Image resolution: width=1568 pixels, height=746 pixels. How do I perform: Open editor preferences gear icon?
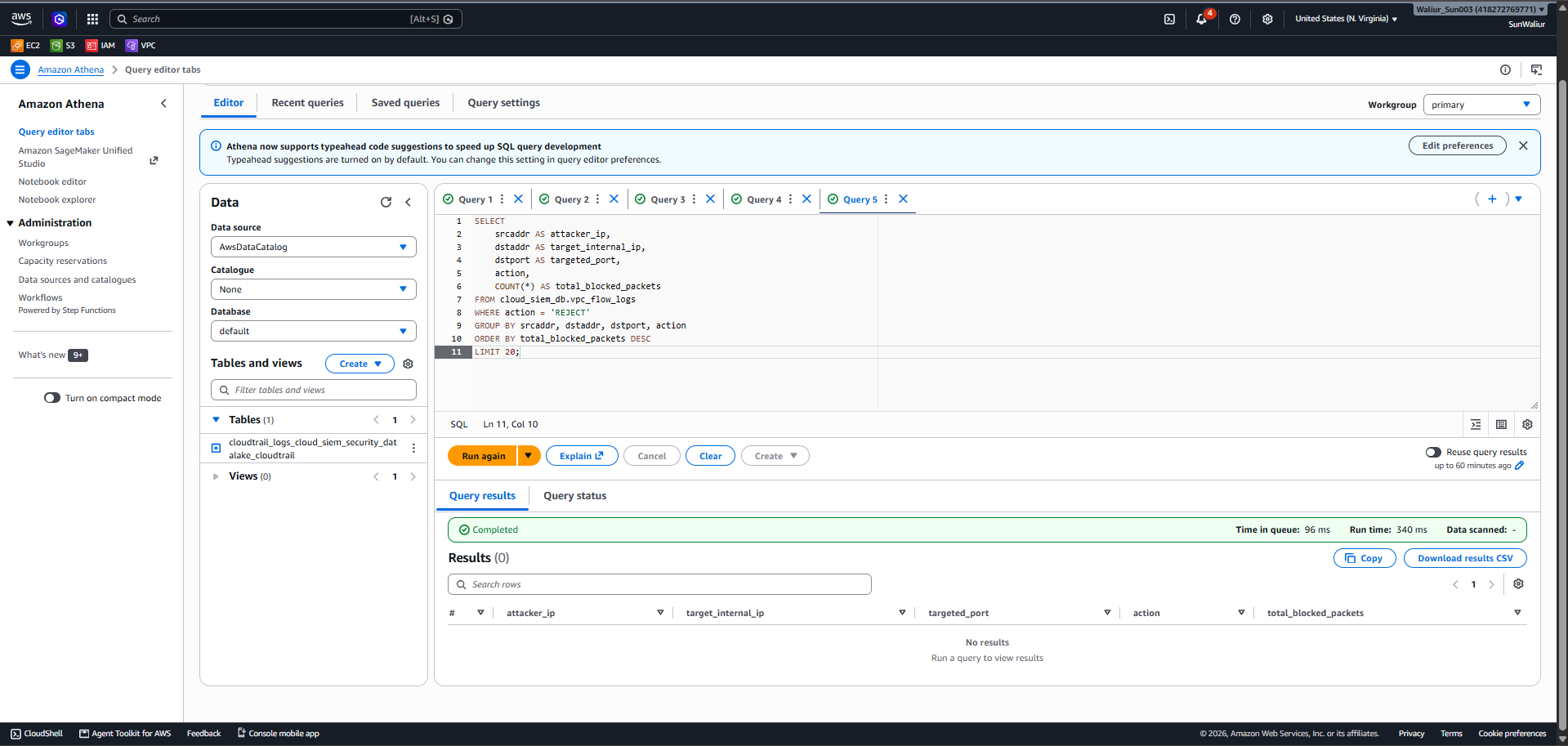pyautogui.click(x=1527, y=424)
